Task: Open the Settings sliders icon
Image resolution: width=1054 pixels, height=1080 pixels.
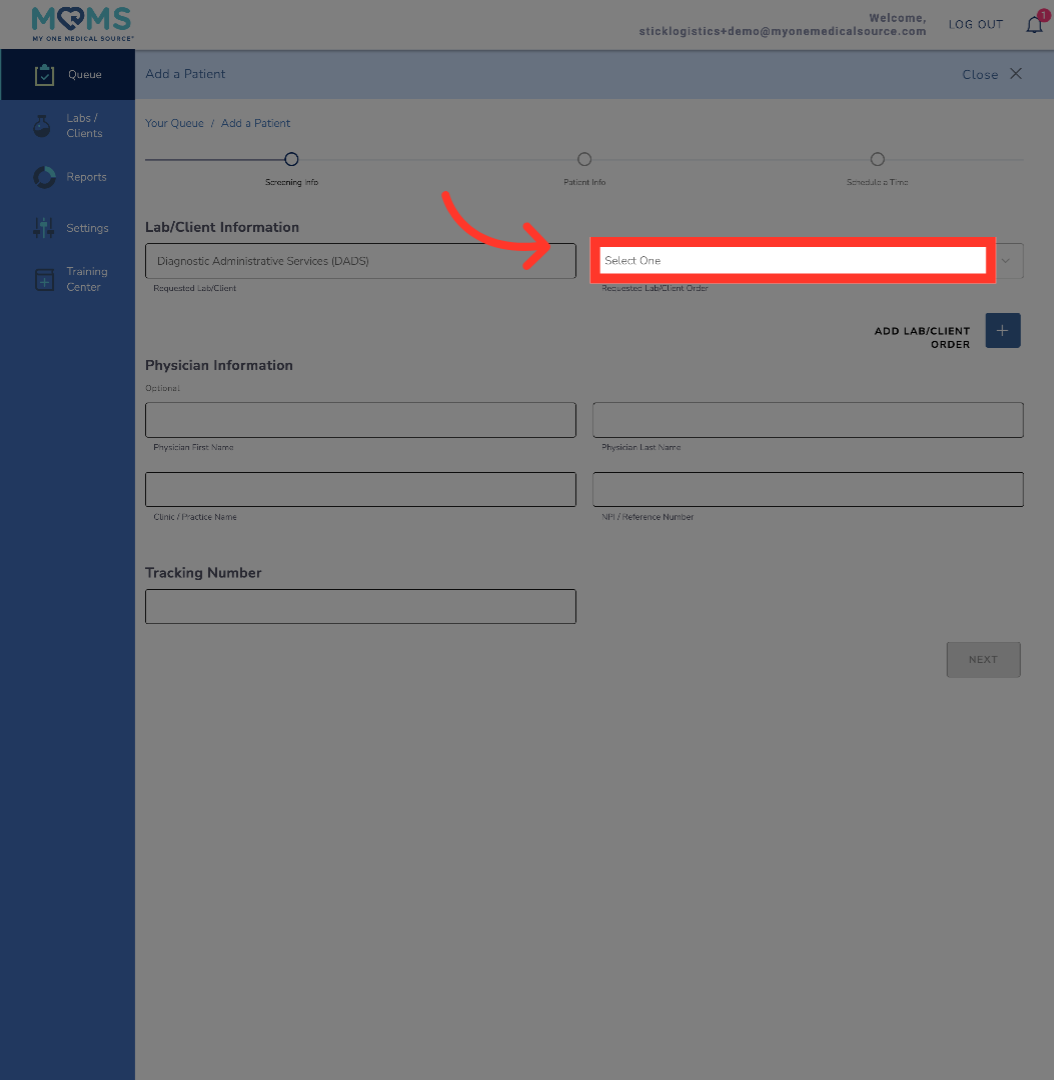Action: point(44,227)
